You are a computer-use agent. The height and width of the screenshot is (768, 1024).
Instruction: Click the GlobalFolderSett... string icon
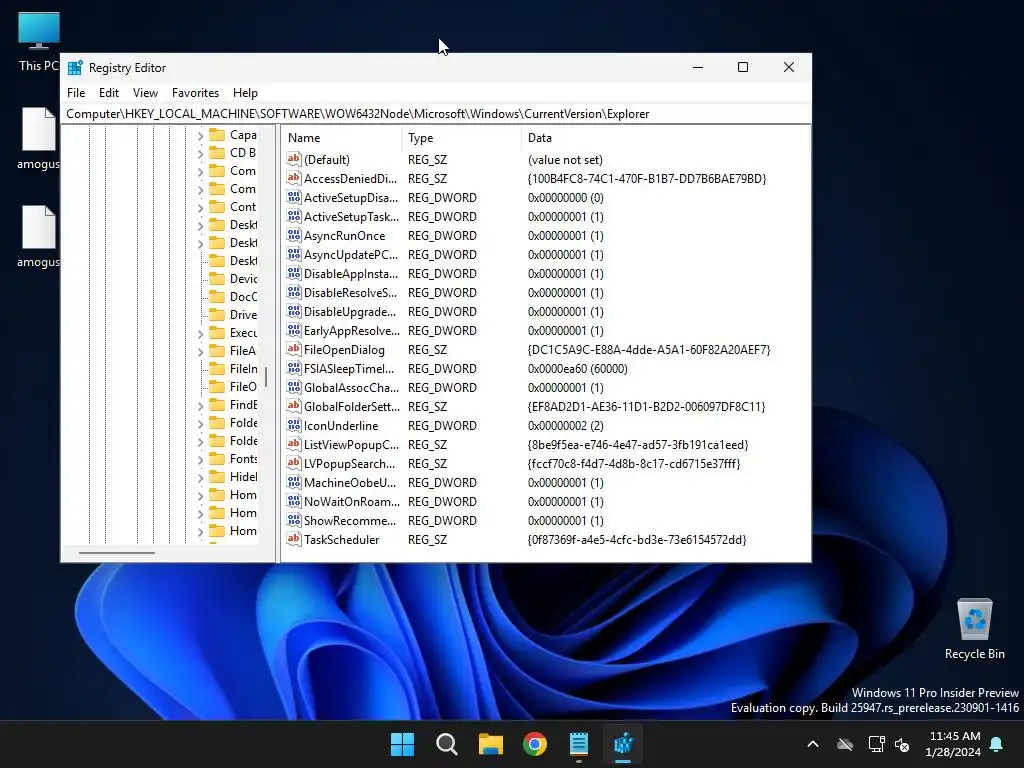pos(294,406)
